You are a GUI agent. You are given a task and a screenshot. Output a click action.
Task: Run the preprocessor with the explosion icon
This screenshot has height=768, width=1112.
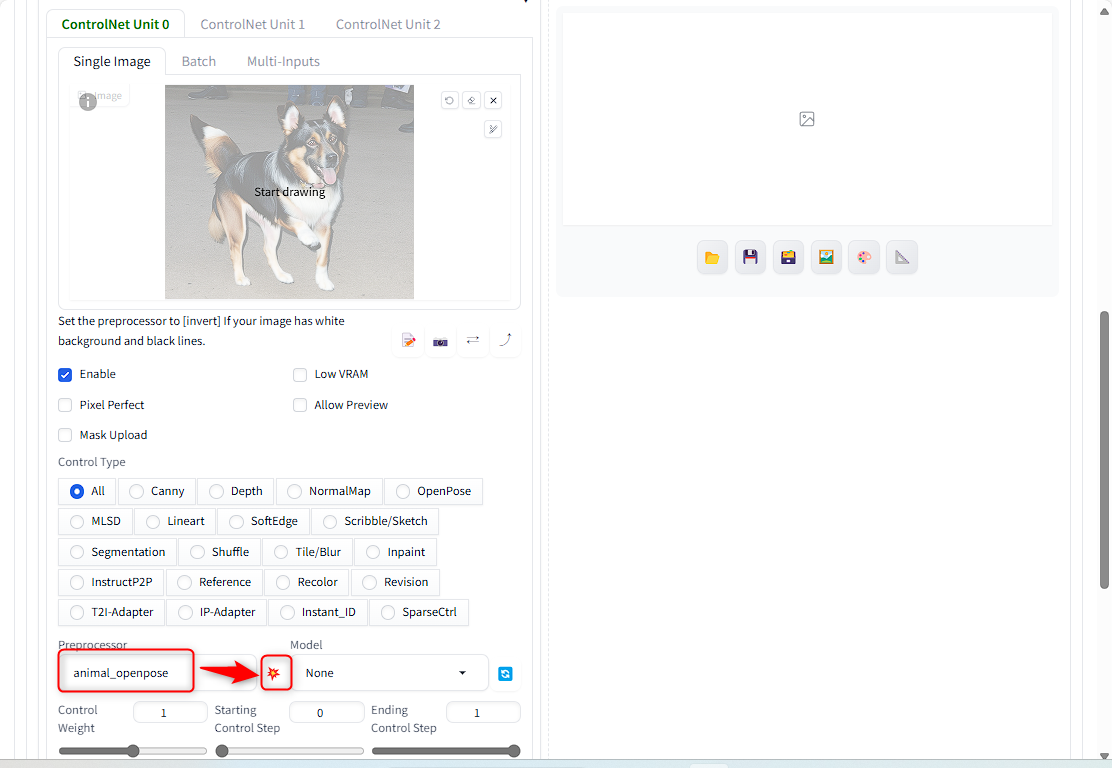point(276,673)
